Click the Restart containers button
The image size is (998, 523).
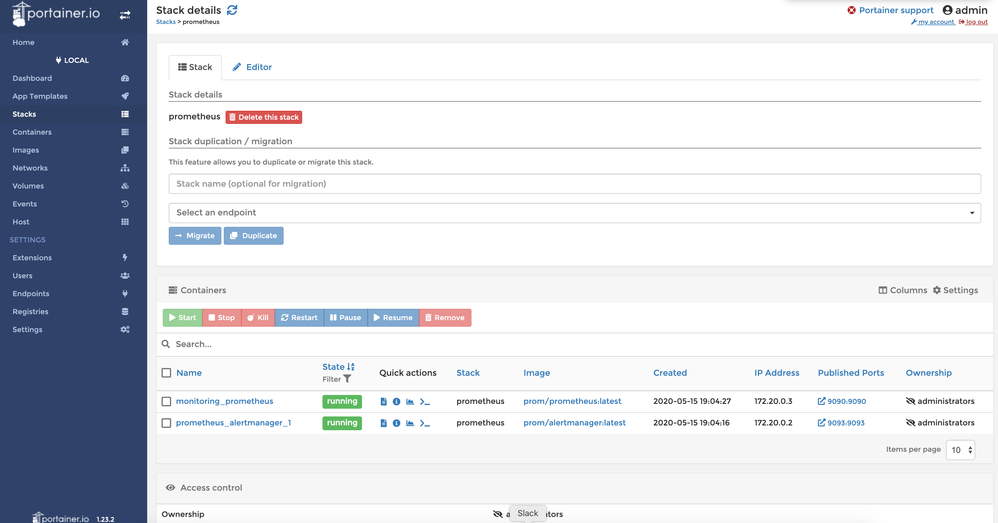pos(299,317)
